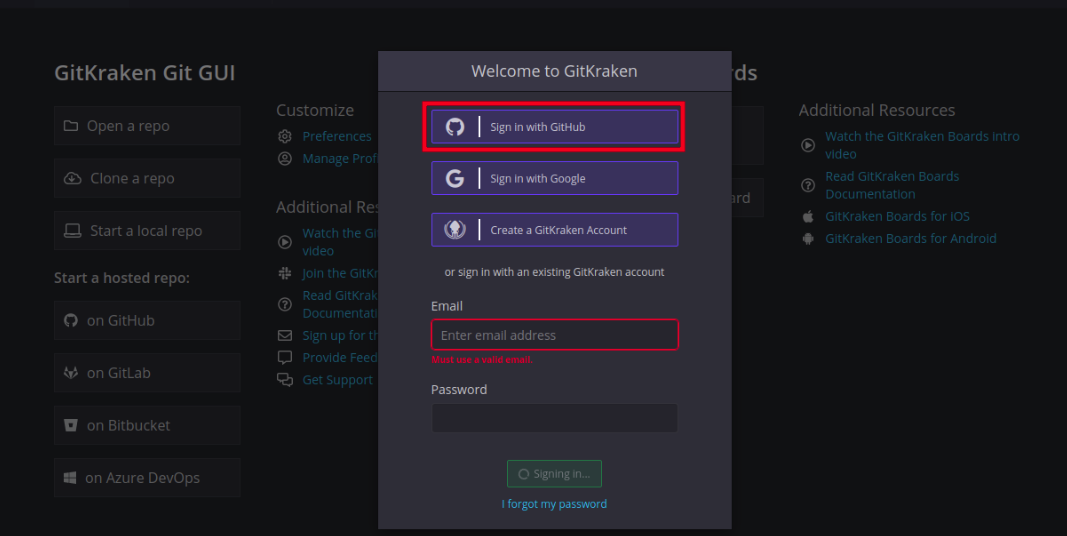Choose Clone a repo
The width and height of the screenshot is (1067, 536).
pos(147,178)
